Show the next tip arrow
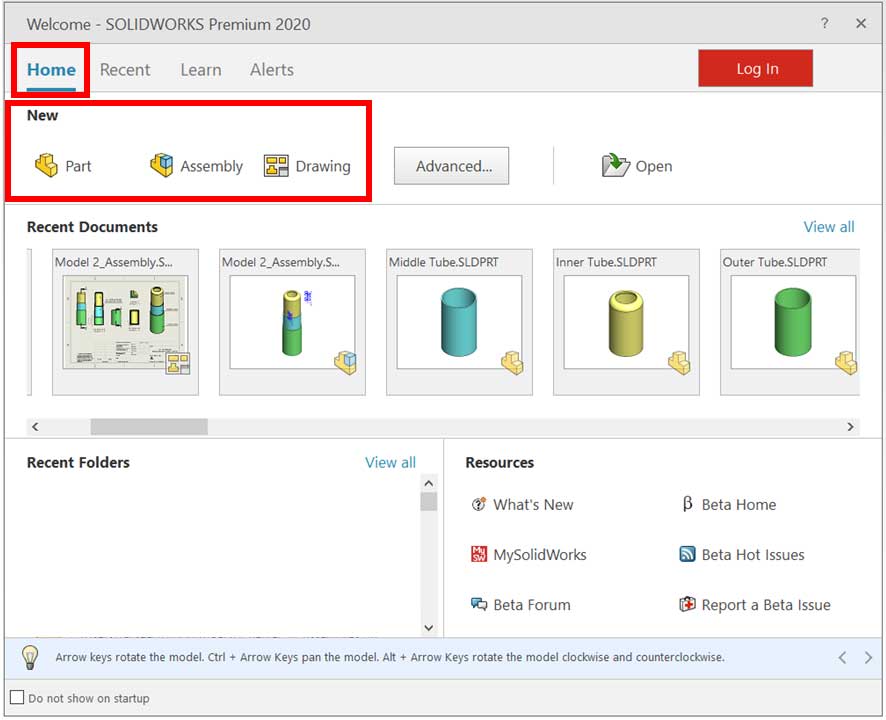 coord(868,657)
